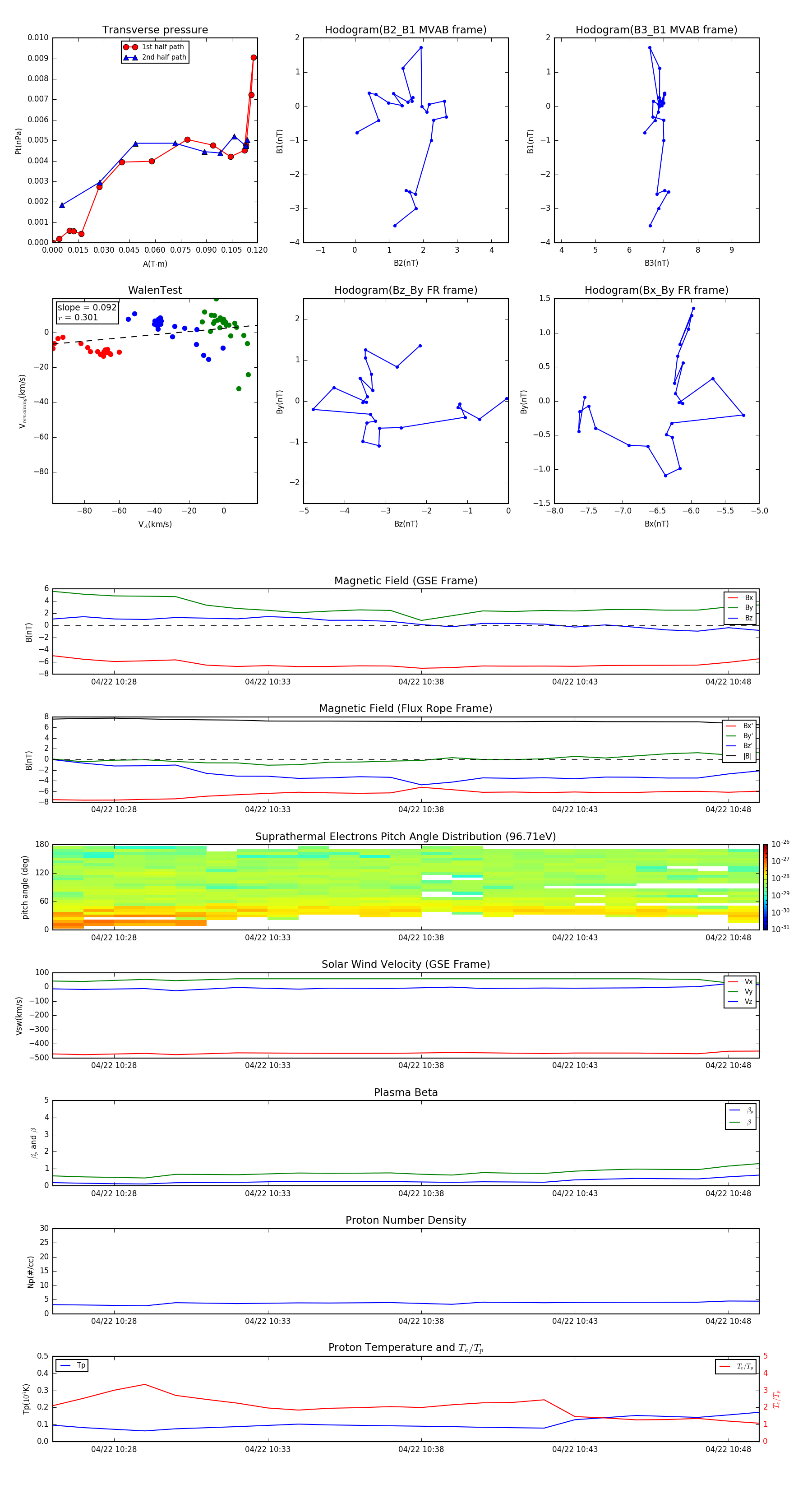This screenshot has height=1489, width=812.
Task: Click the "Hodogram(Bz_By FR frame)" title
Action: pyautogui.click(x=406, y=290)
